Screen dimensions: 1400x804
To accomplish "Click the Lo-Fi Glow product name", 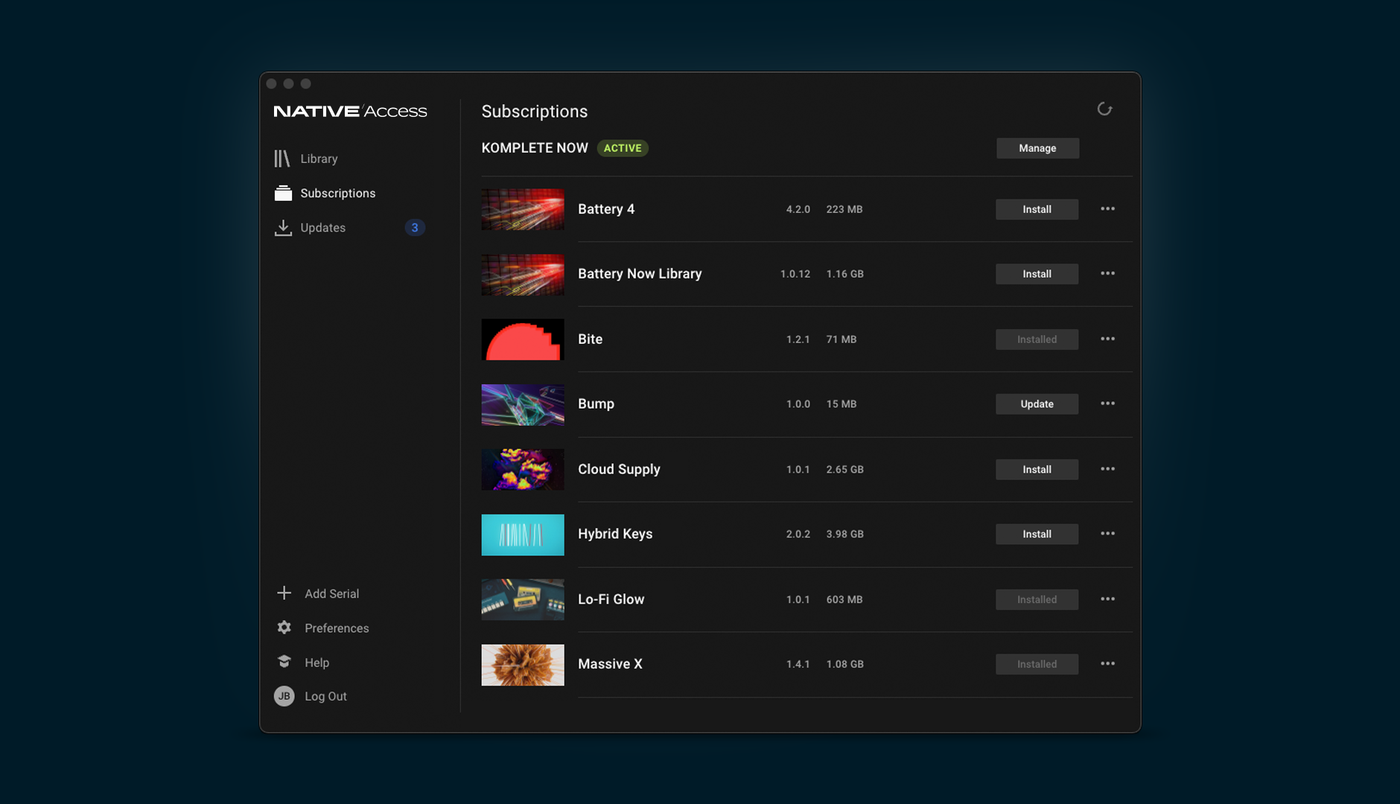I will tap(611, 599).
